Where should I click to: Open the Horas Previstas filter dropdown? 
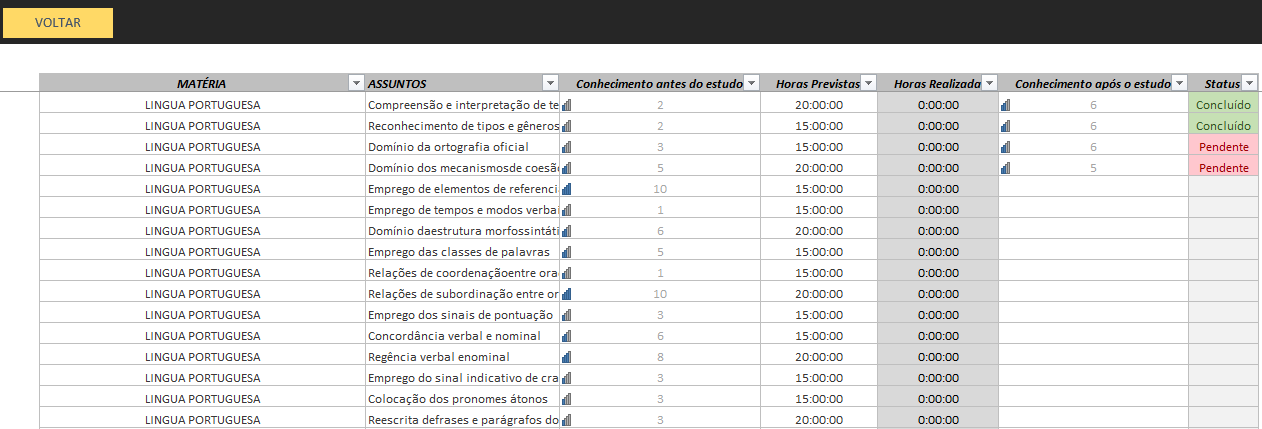pos(868,83)
